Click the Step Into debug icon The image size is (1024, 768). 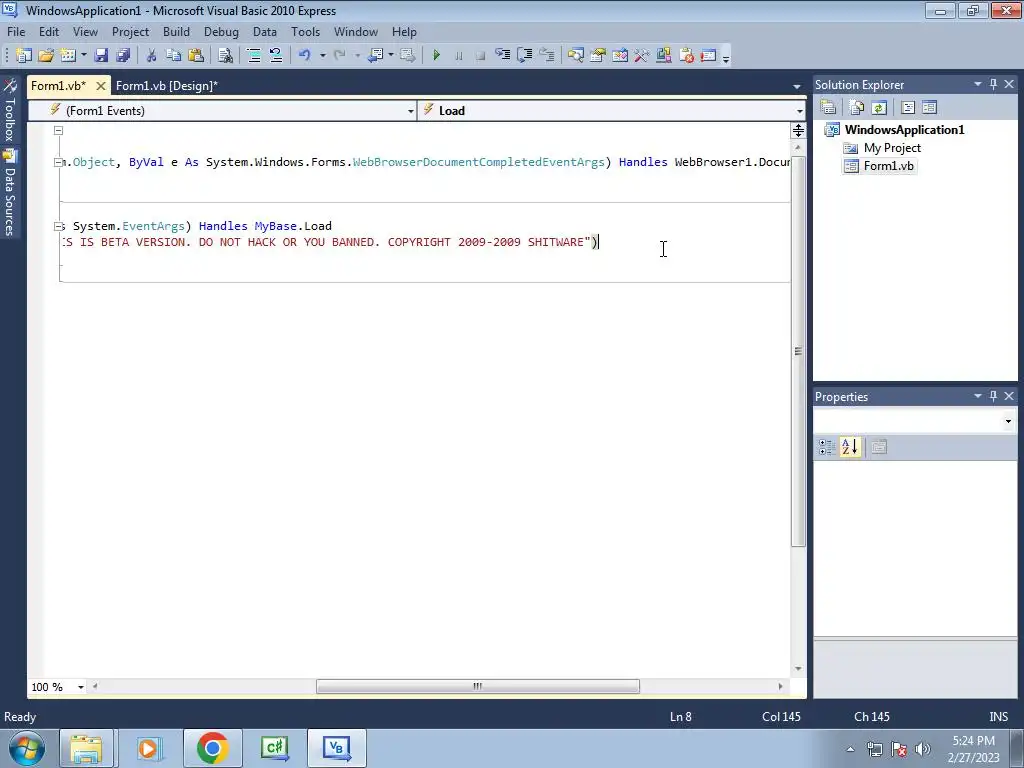point(503,56)
